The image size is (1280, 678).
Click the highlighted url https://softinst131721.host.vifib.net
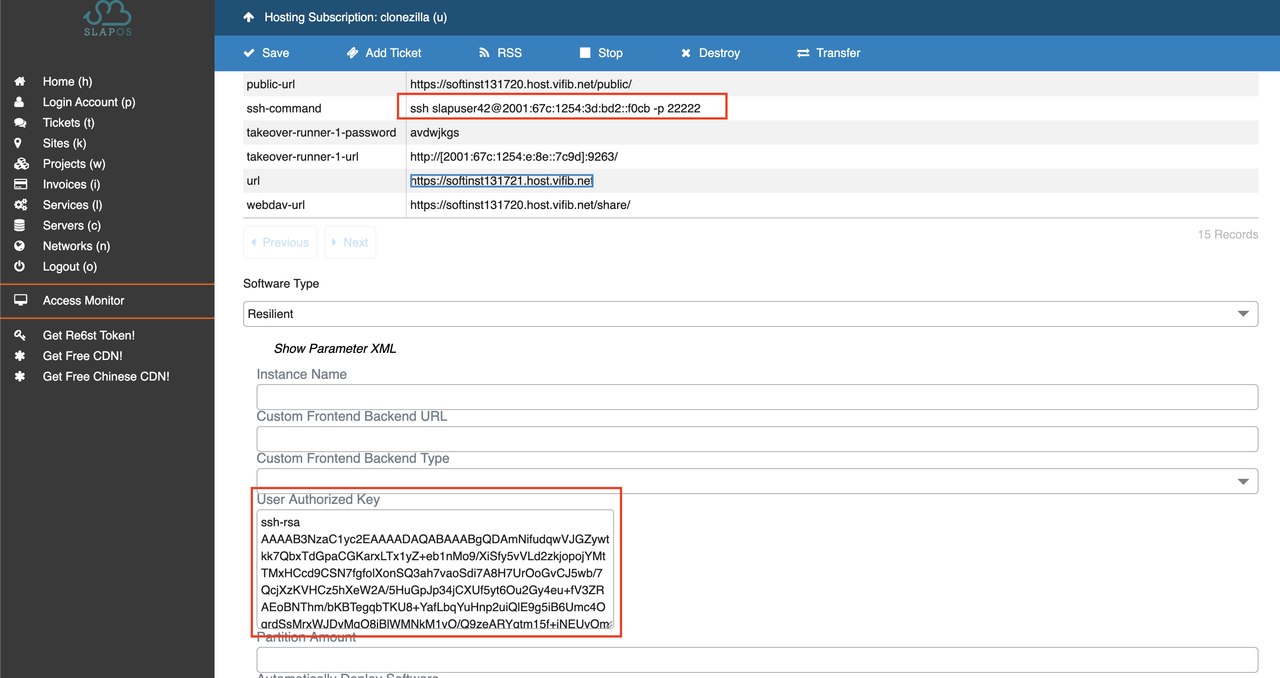[501, 181]
